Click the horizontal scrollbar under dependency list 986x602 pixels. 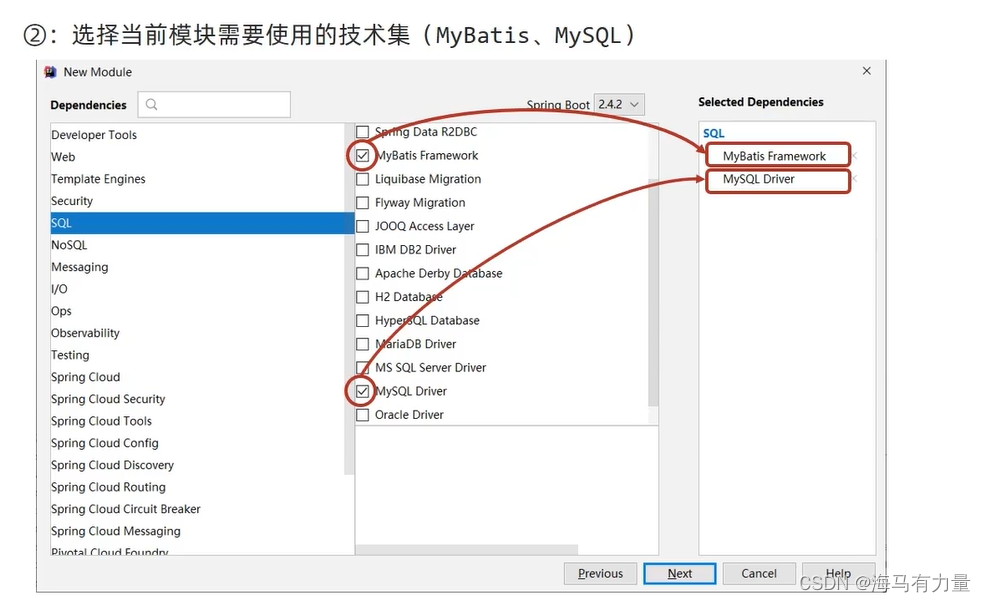467,550
